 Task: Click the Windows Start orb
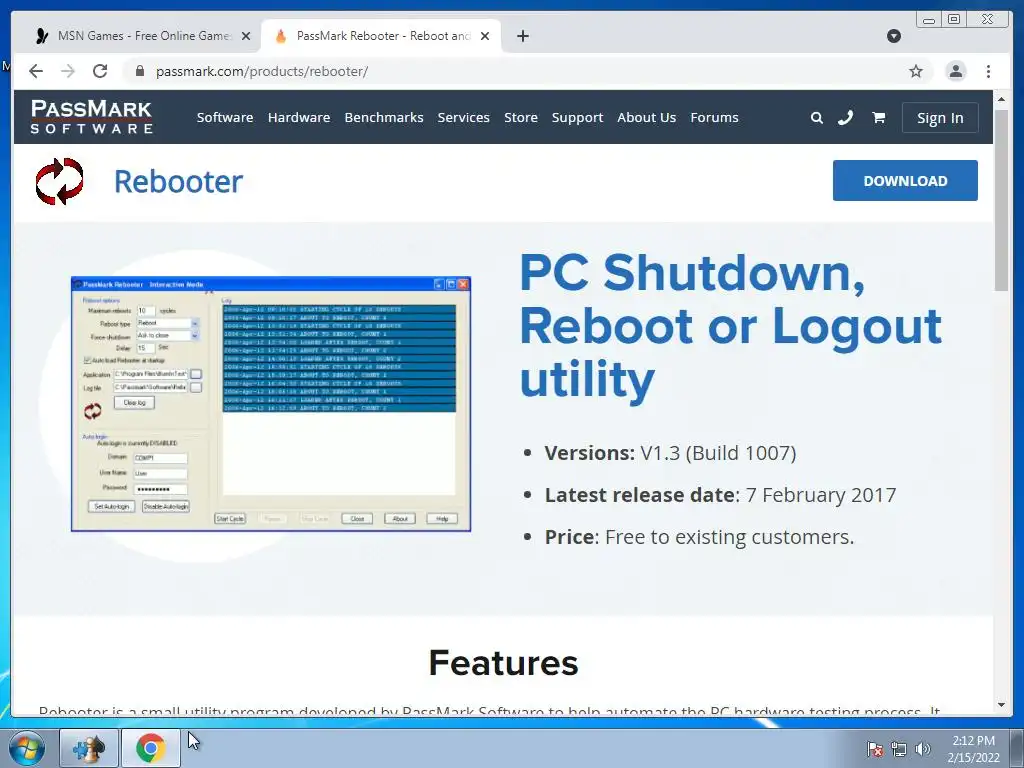[x=27, y=748]
